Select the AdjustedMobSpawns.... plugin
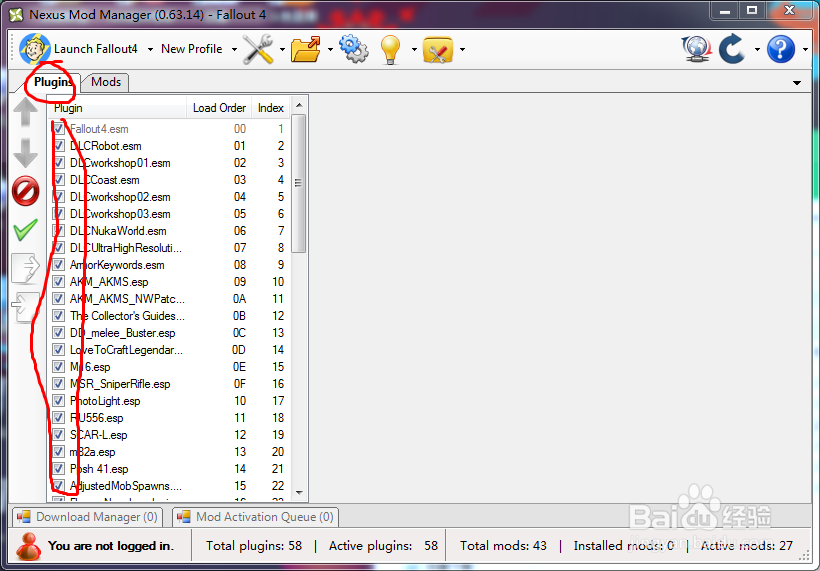The image size is (820, 571). point(126,486)
